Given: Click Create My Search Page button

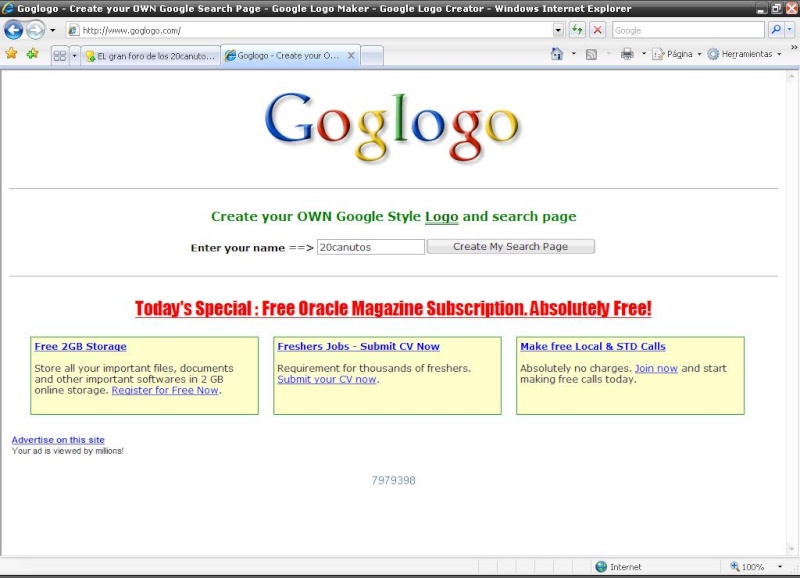Looking at the screenshot, I should coord(510,246).
